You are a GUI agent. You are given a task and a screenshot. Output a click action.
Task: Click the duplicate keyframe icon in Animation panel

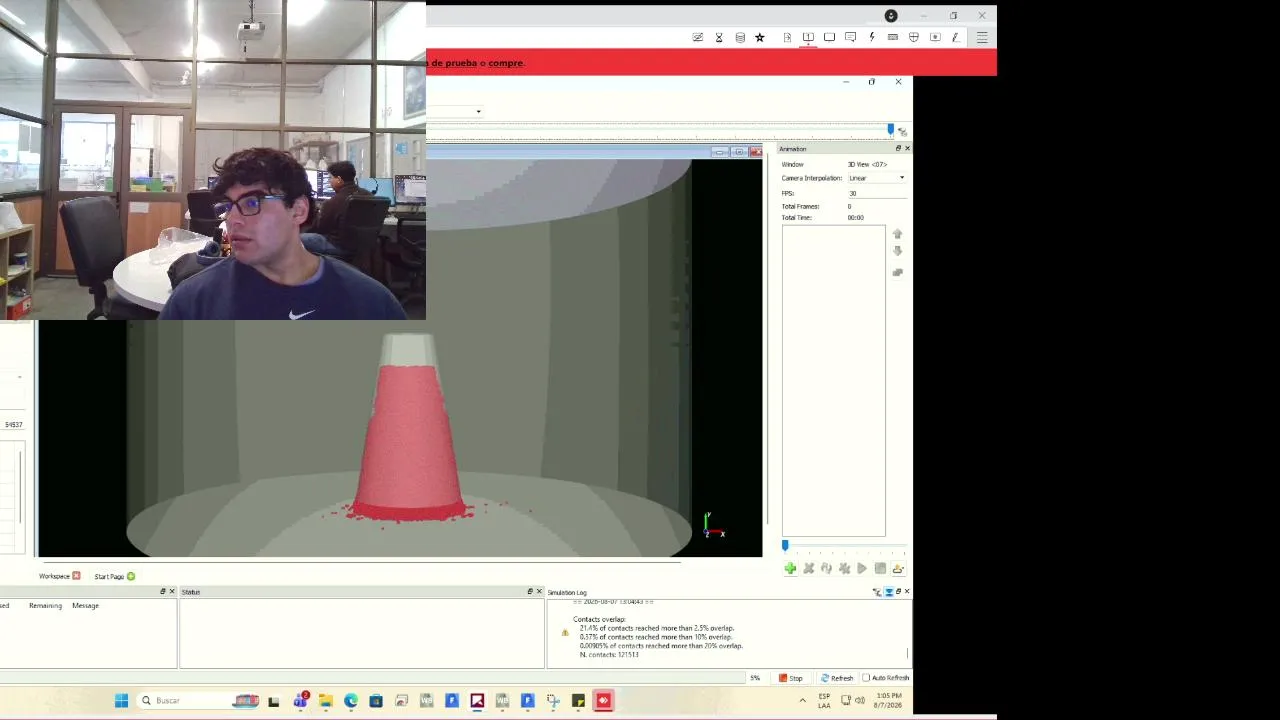pos(897,272)
